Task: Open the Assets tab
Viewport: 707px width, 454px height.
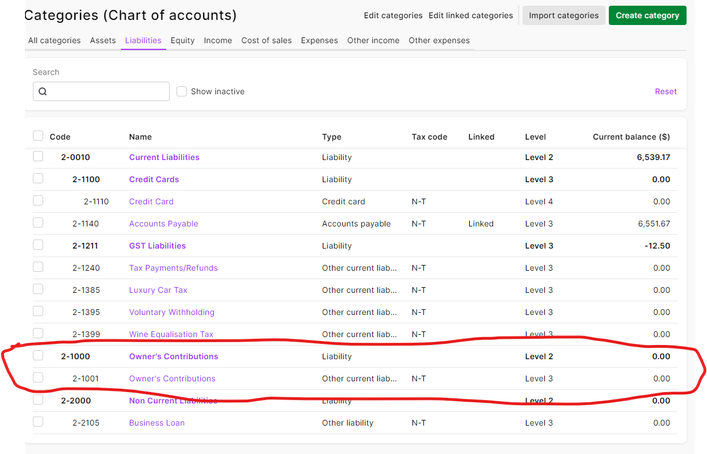Action: point(103,41)
